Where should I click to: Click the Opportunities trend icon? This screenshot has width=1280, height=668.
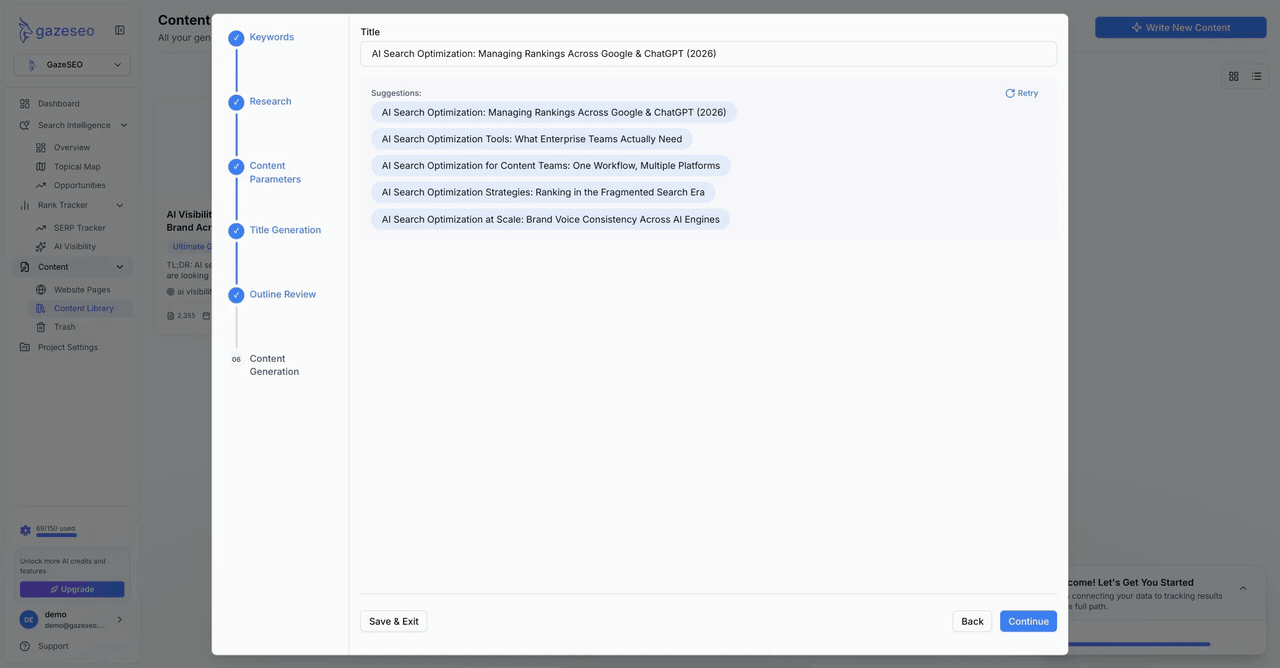(x=41, y=185)
